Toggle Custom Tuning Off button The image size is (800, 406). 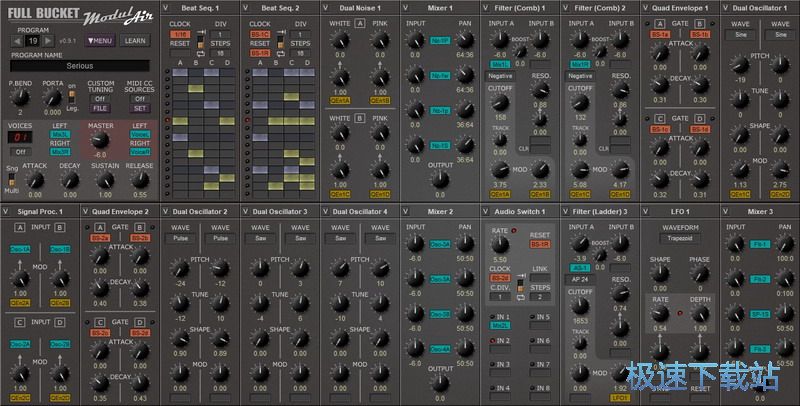click(x=100, y=99)
